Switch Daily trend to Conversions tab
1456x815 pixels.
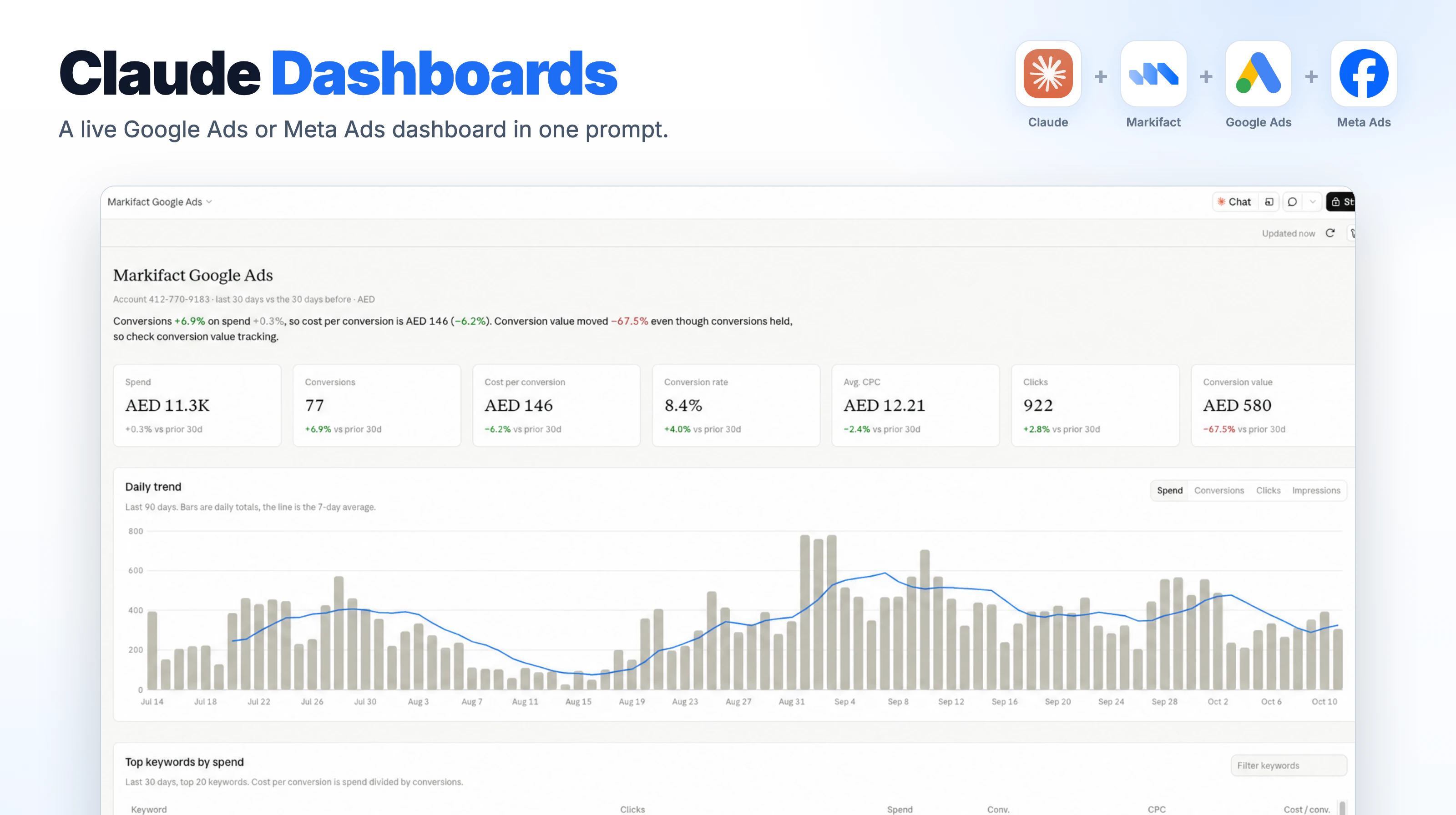1218,490
